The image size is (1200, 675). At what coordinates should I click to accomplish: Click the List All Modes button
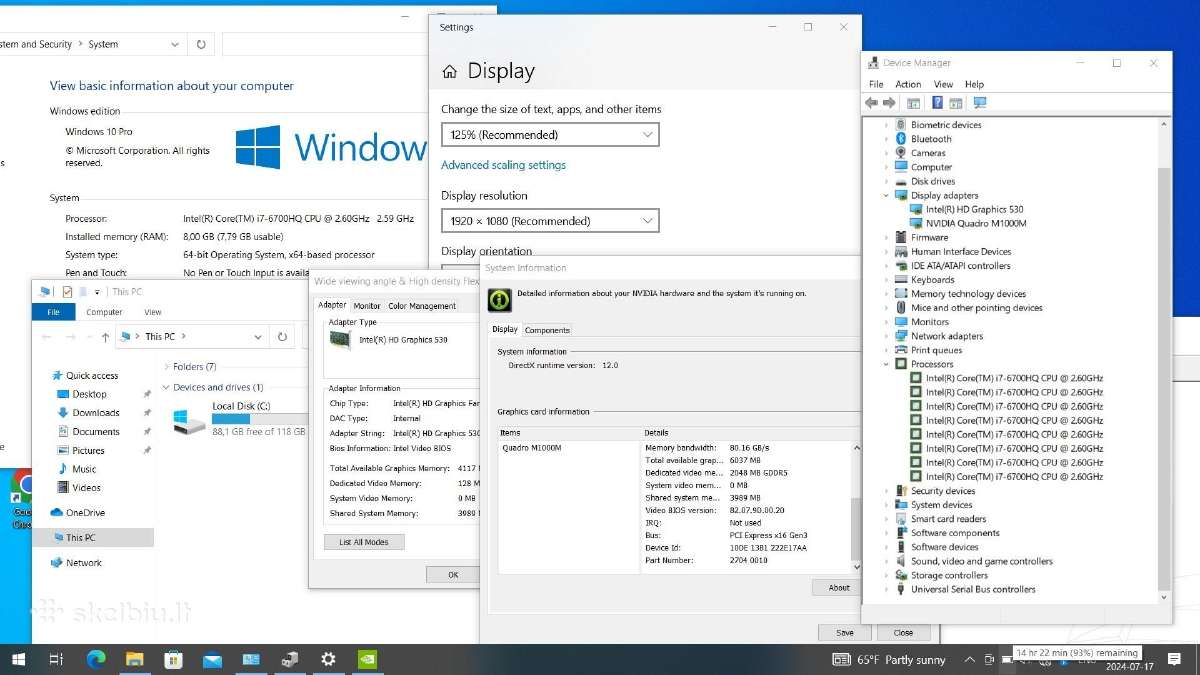coord(364,542)
